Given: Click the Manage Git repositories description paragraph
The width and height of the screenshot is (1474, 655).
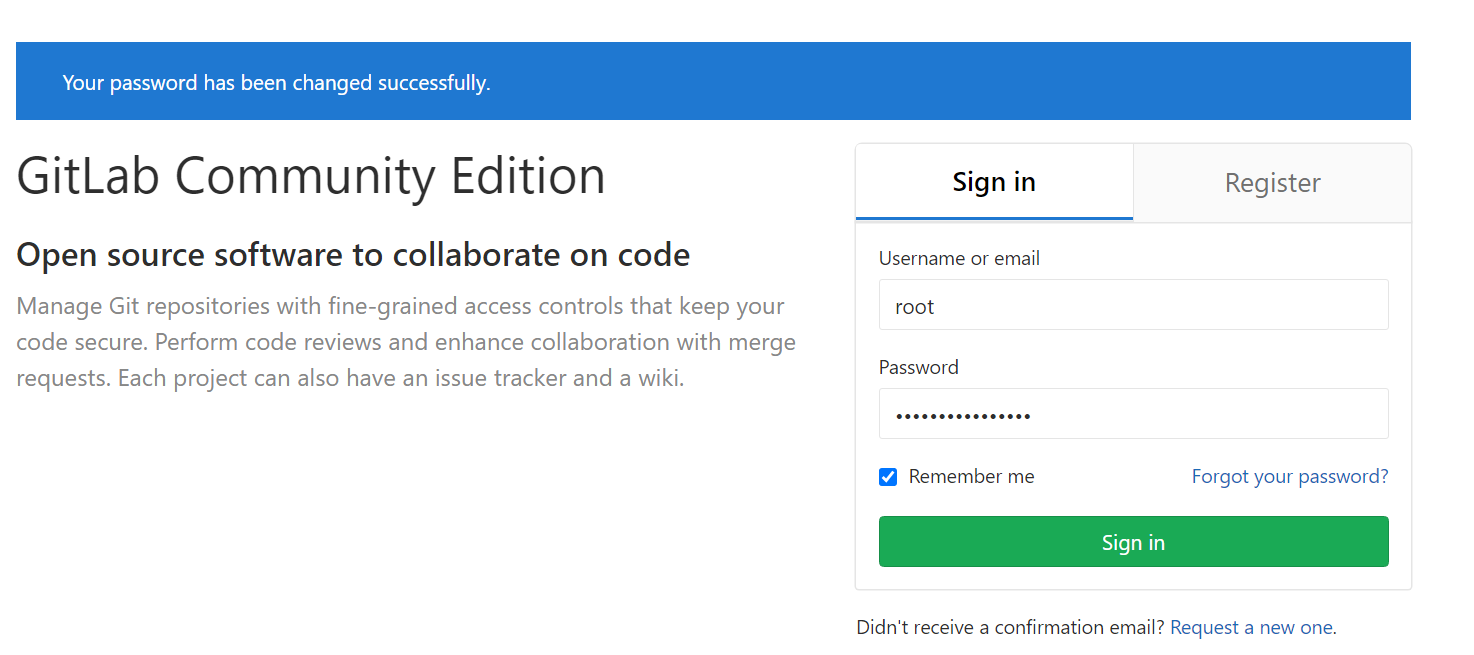Looking at the screenshot, I should (x=406, y=342).
